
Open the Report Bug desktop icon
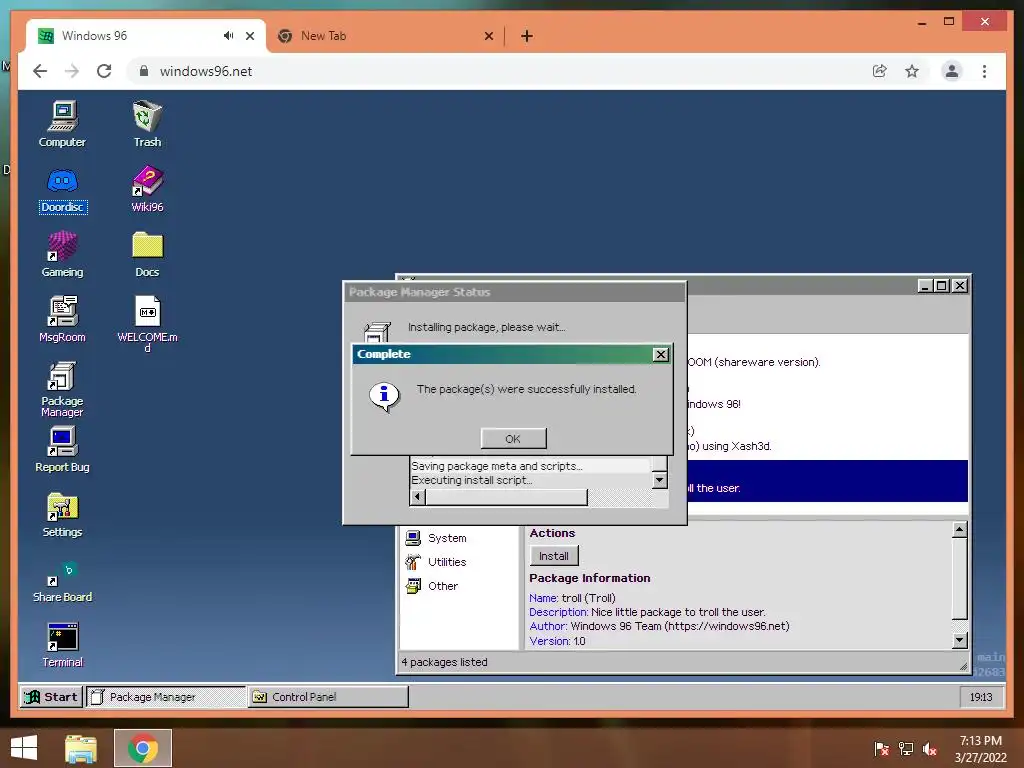[x=62, y=449]
